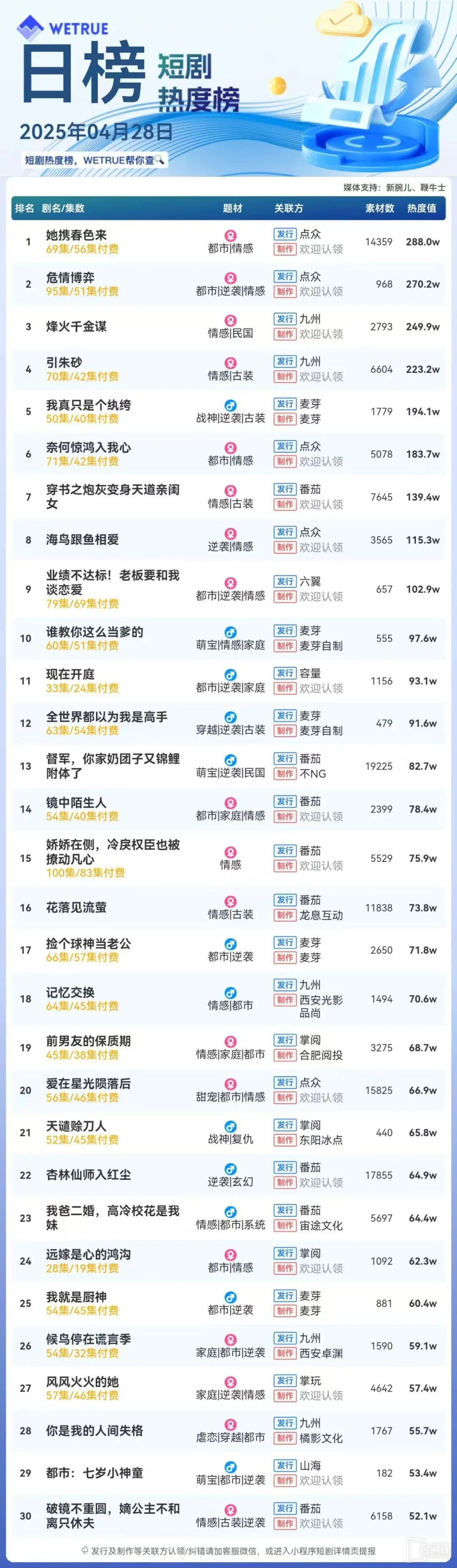Open the drama title 烽火千金谋
Viewport: 457px width, 1568px height.
click(76, 326)
